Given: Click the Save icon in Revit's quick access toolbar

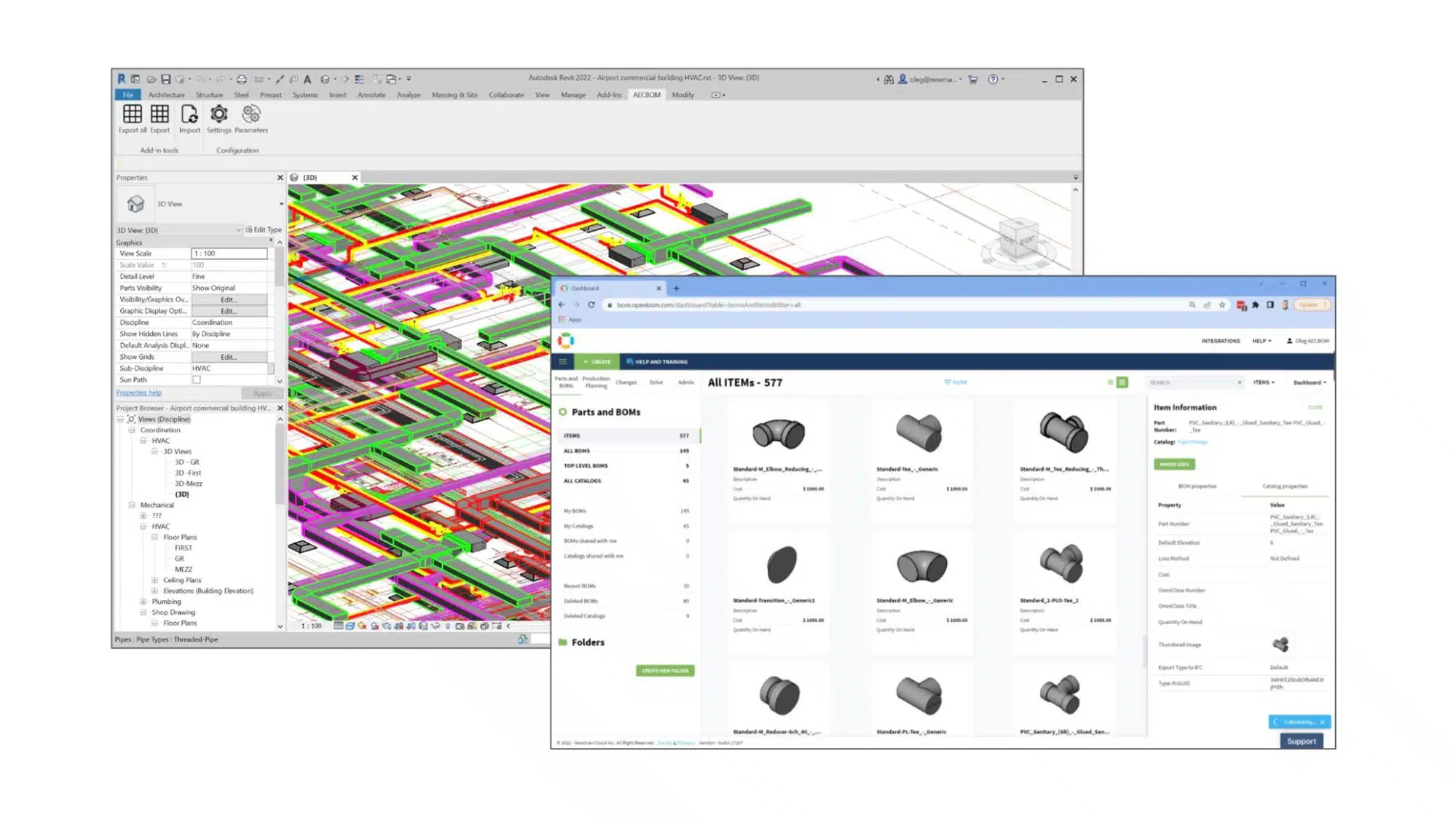Looking at the screenshot, I should (x=165, y=79).
